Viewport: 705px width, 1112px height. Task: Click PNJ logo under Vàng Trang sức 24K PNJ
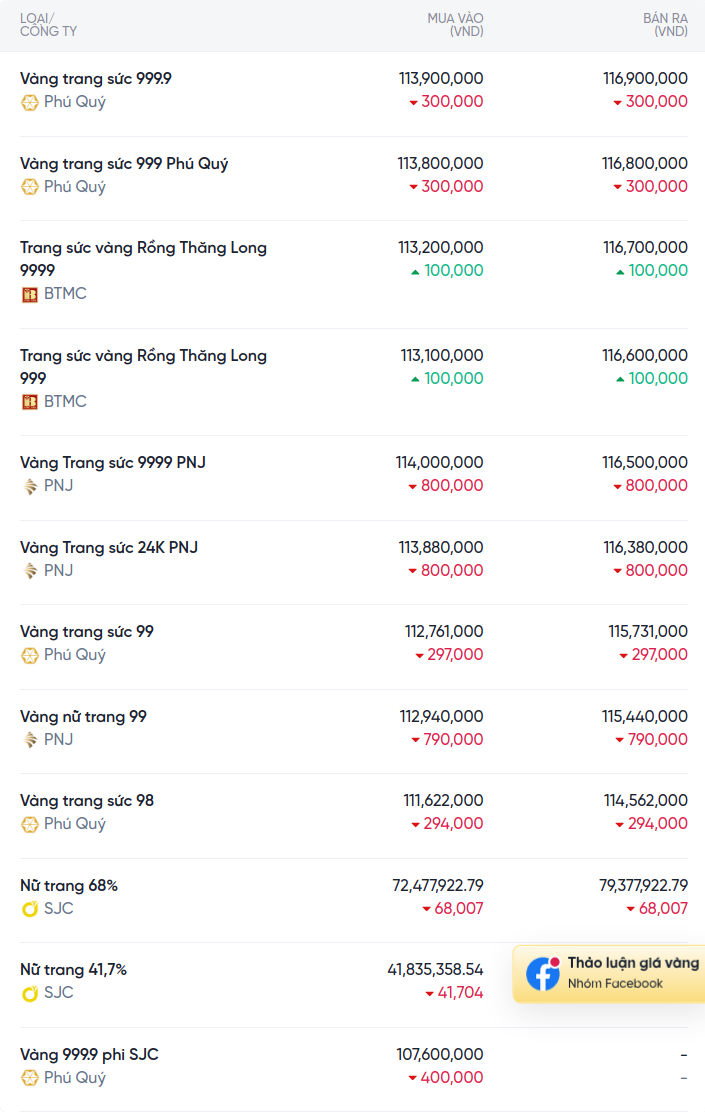[29, 572]
